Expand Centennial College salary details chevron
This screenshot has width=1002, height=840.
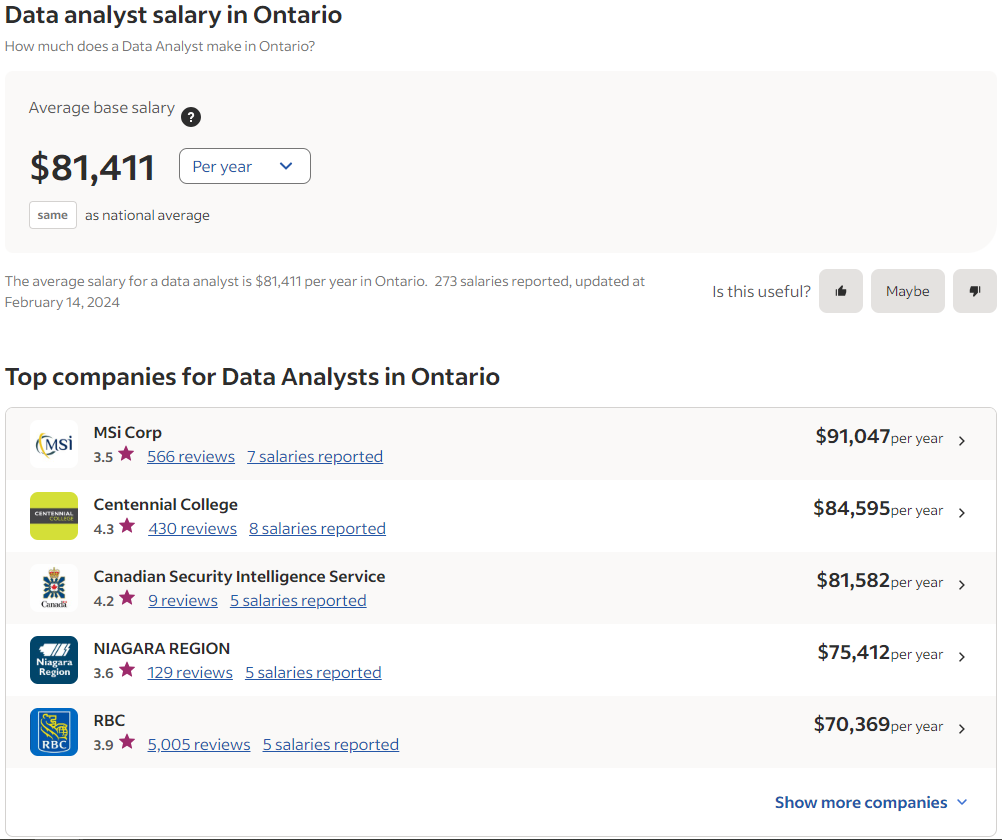click(x=962, y=513)
